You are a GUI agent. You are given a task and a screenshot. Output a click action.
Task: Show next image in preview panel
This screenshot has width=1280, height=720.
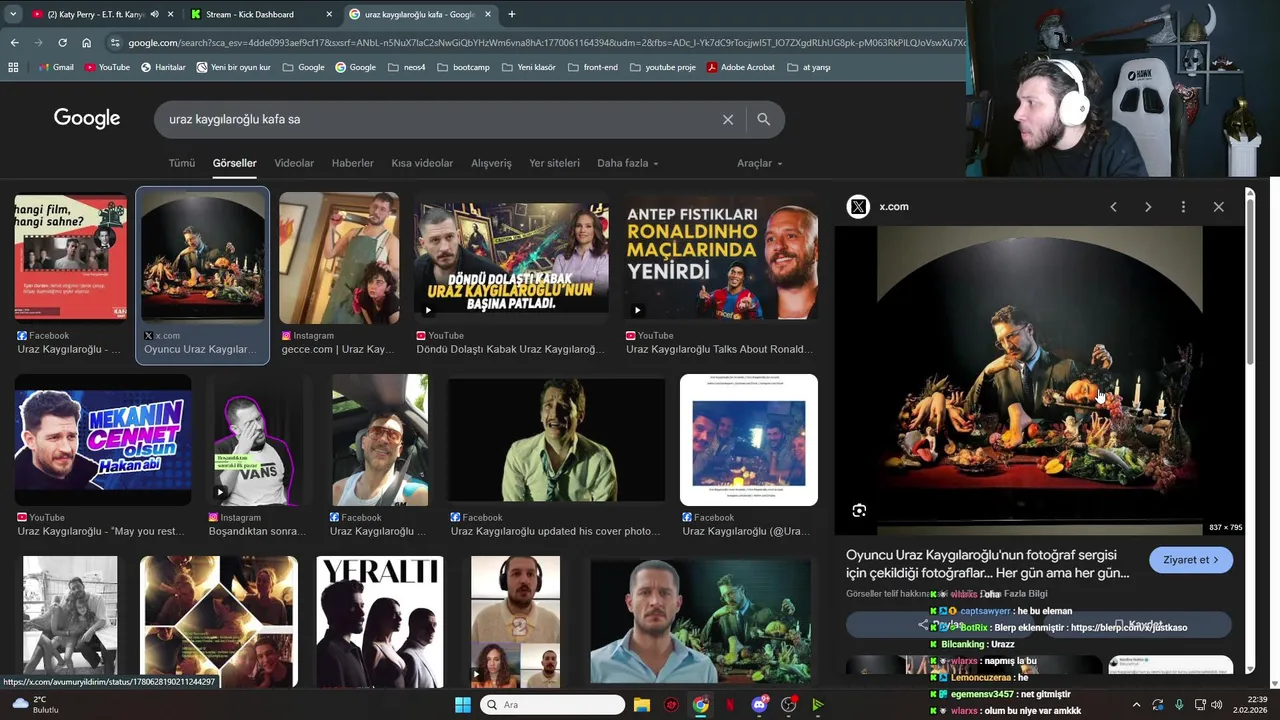click(x=1148, y=206)
